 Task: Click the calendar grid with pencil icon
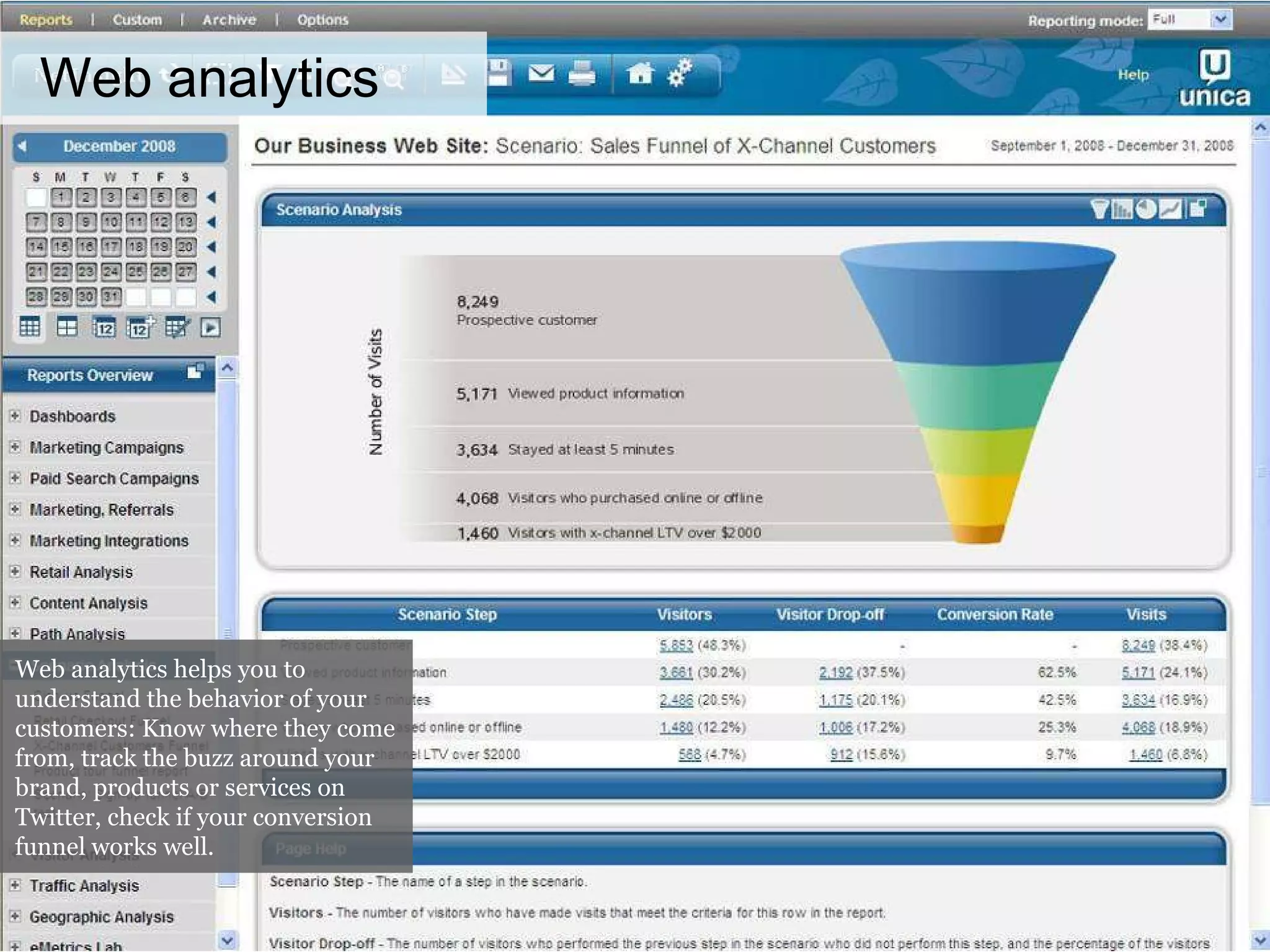pyautogui.click(x=177, y=327)
